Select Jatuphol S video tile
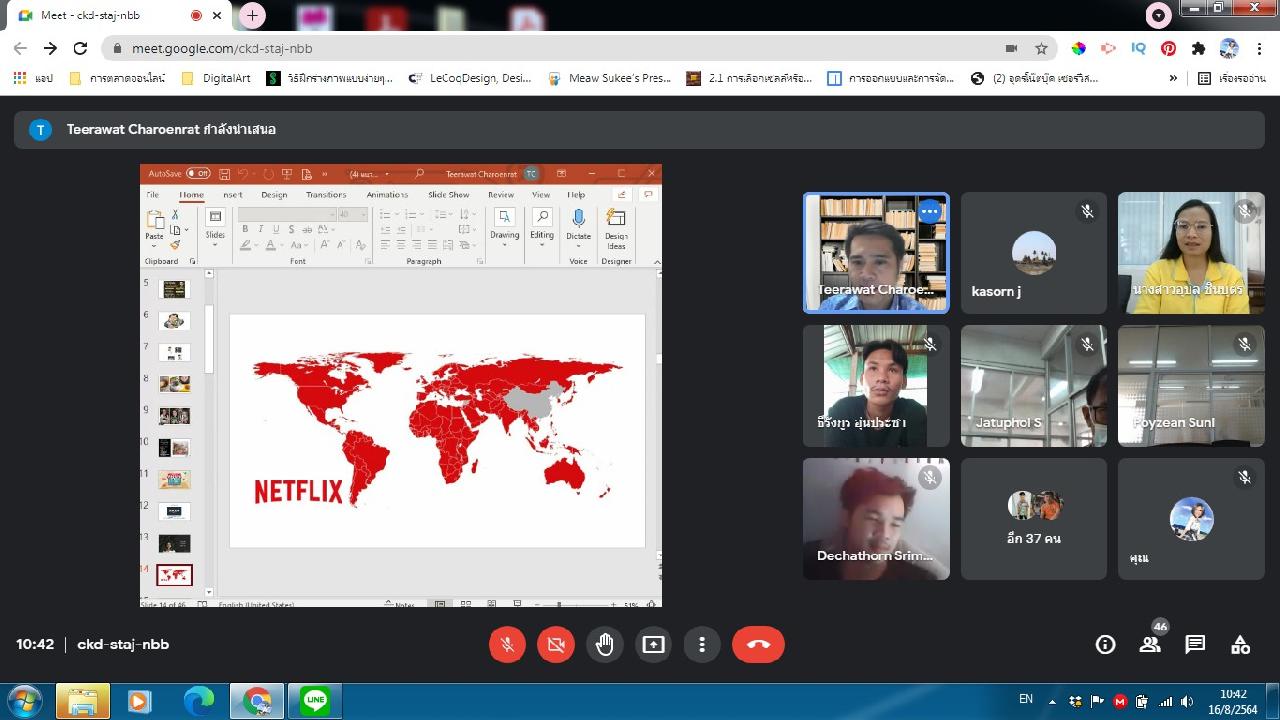This screenshot has width=1280, height=720. 1033,386
